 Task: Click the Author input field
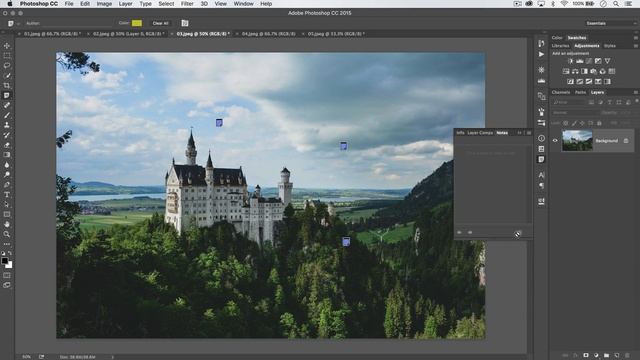point(76,23)
